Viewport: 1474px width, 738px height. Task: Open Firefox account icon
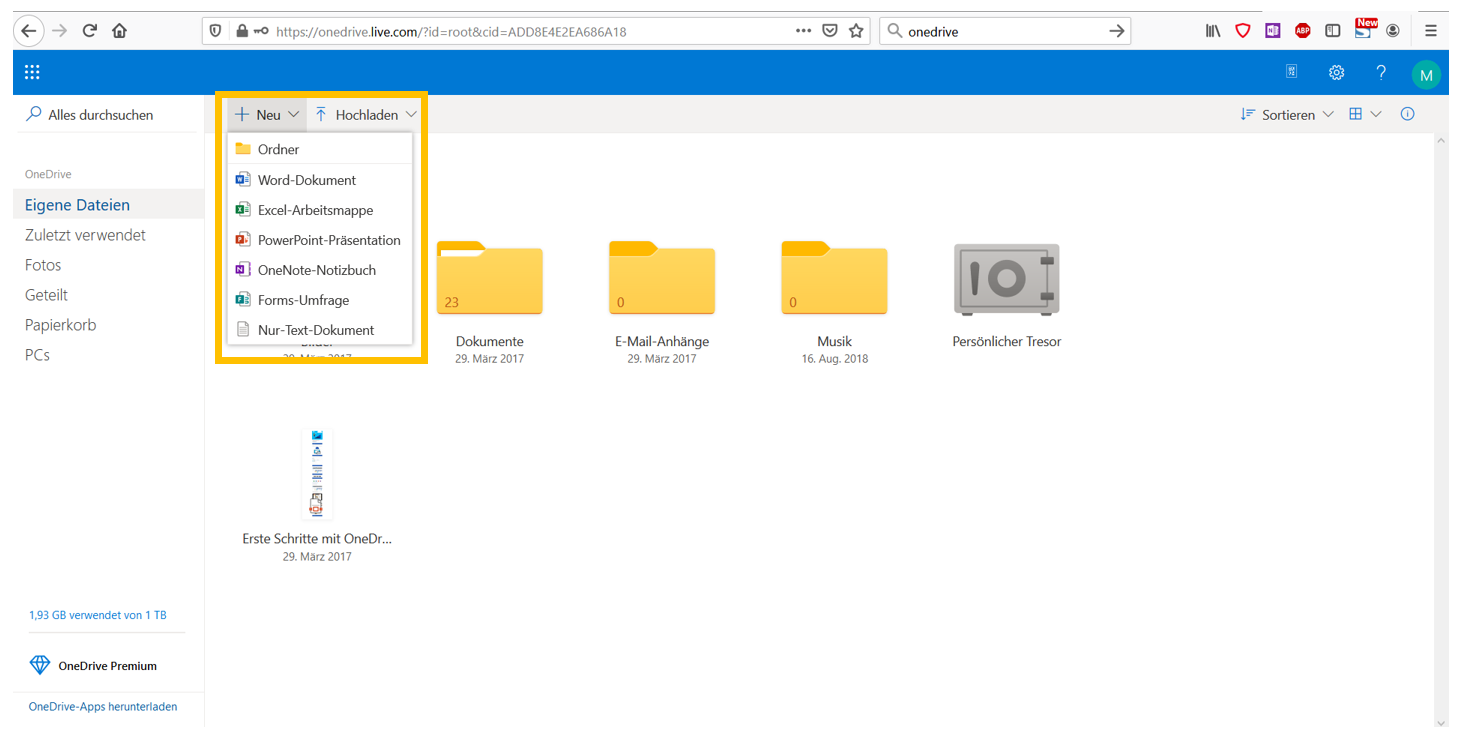(x=1393, y=31)
